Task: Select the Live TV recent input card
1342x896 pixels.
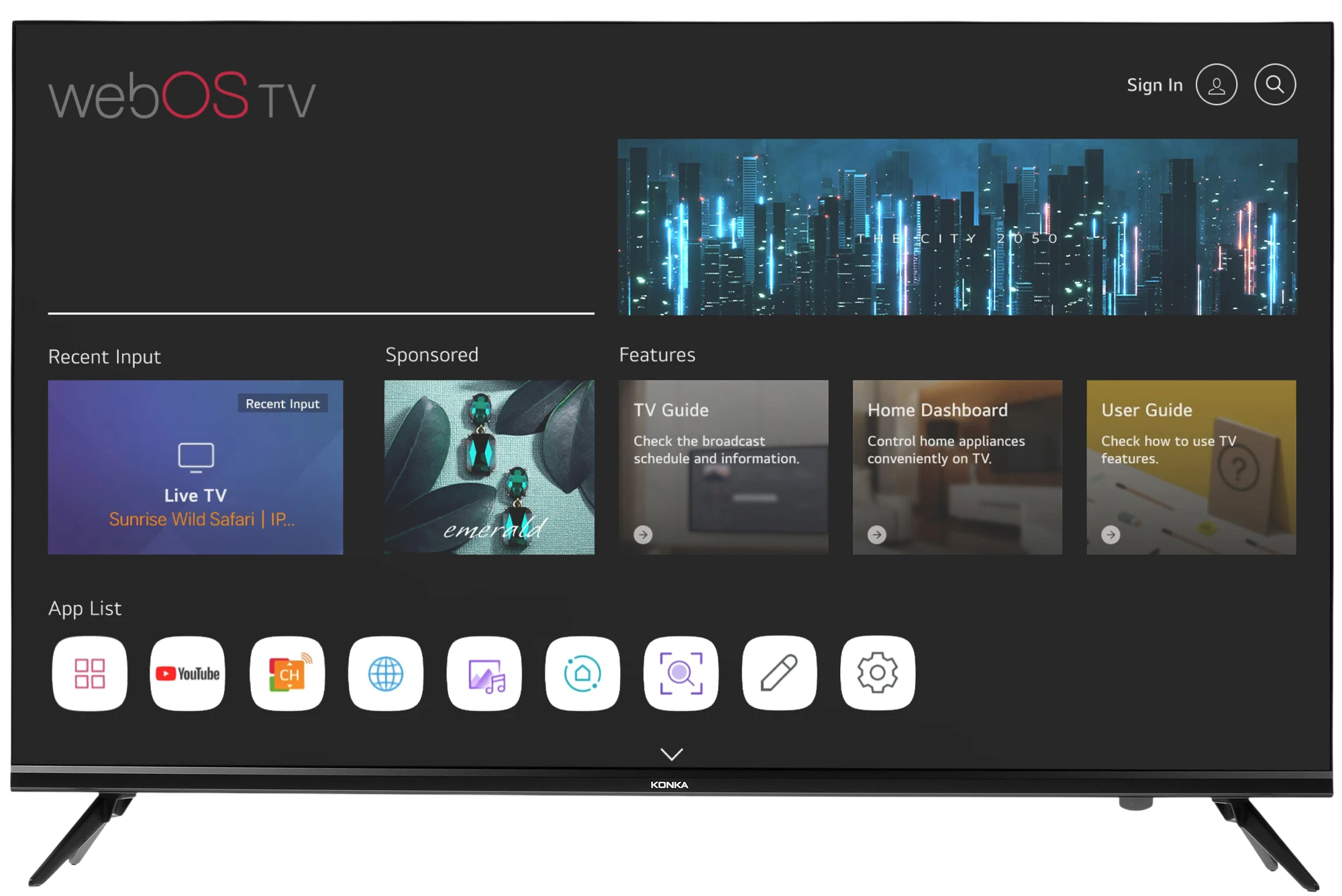Action: tap(195, 467)
